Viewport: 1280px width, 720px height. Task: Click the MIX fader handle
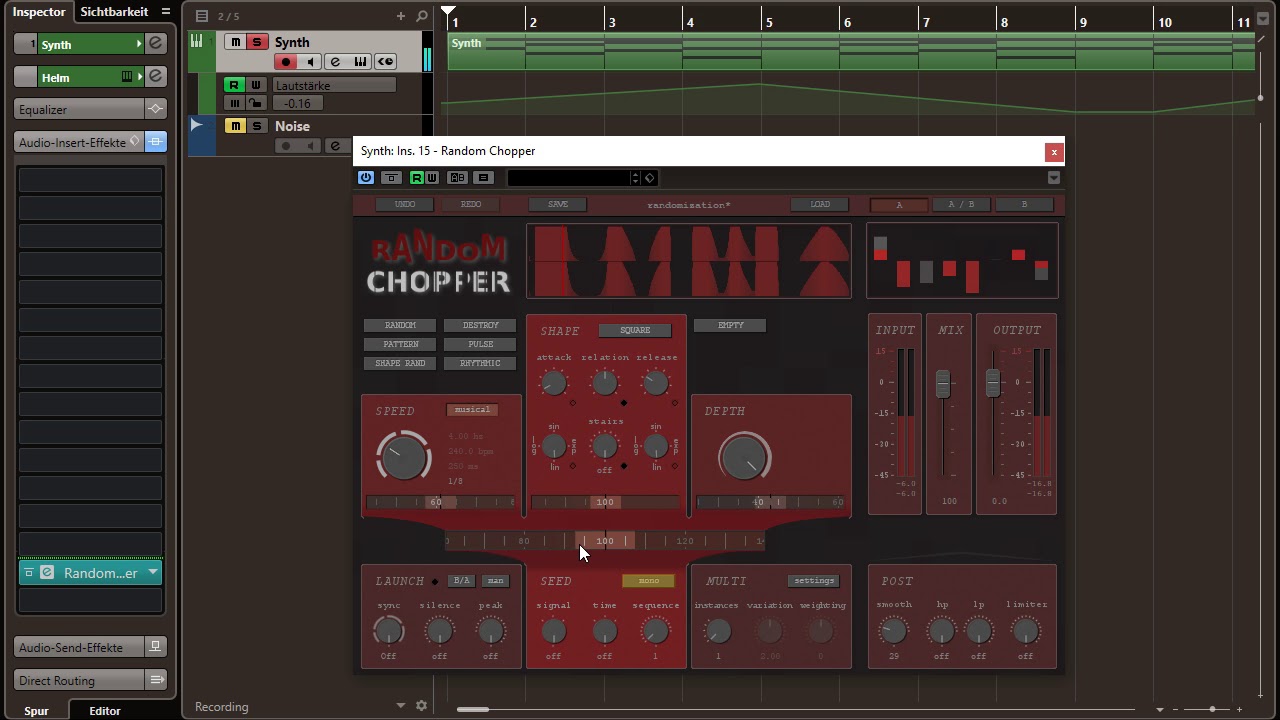[x=942, y=384]
